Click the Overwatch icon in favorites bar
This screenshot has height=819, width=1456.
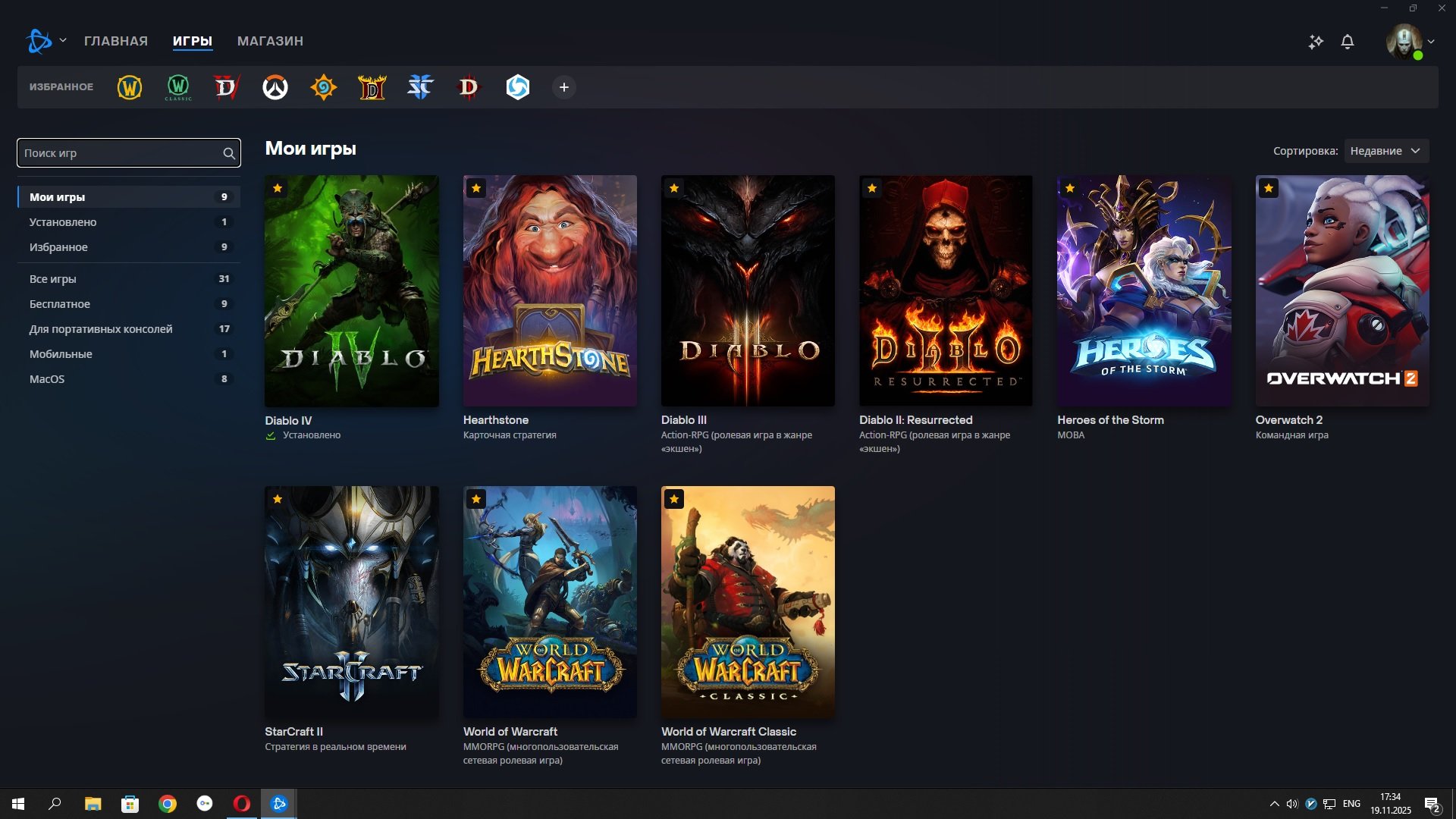[x=275, y=87]
